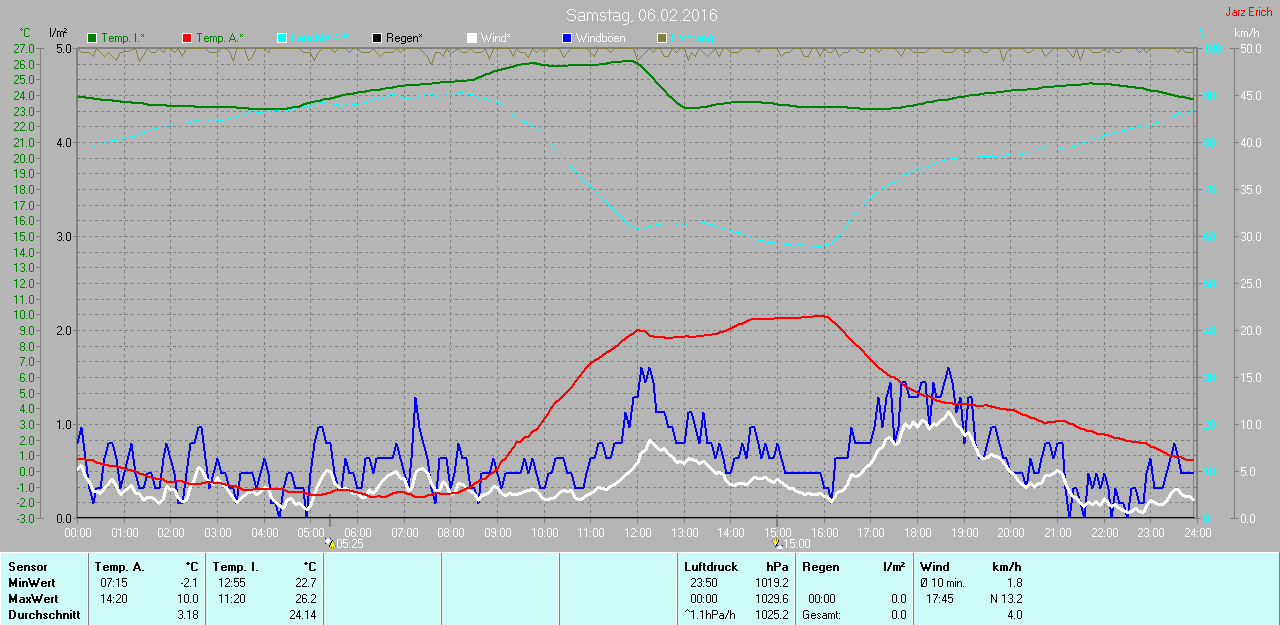Click the date title Samstag, 06.02.2016

641,15
